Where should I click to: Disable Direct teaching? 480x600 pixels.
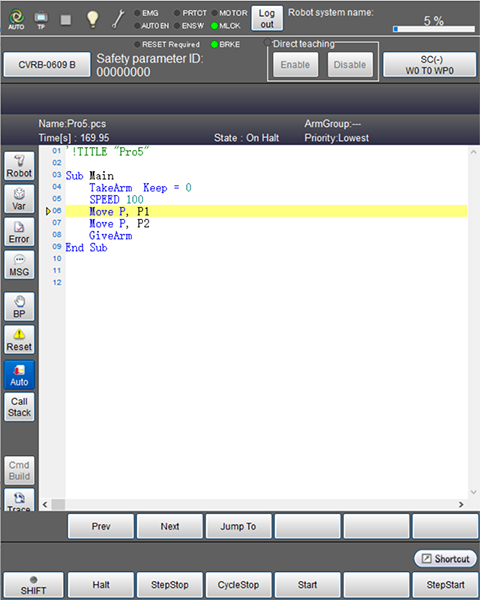click(350, 65)
